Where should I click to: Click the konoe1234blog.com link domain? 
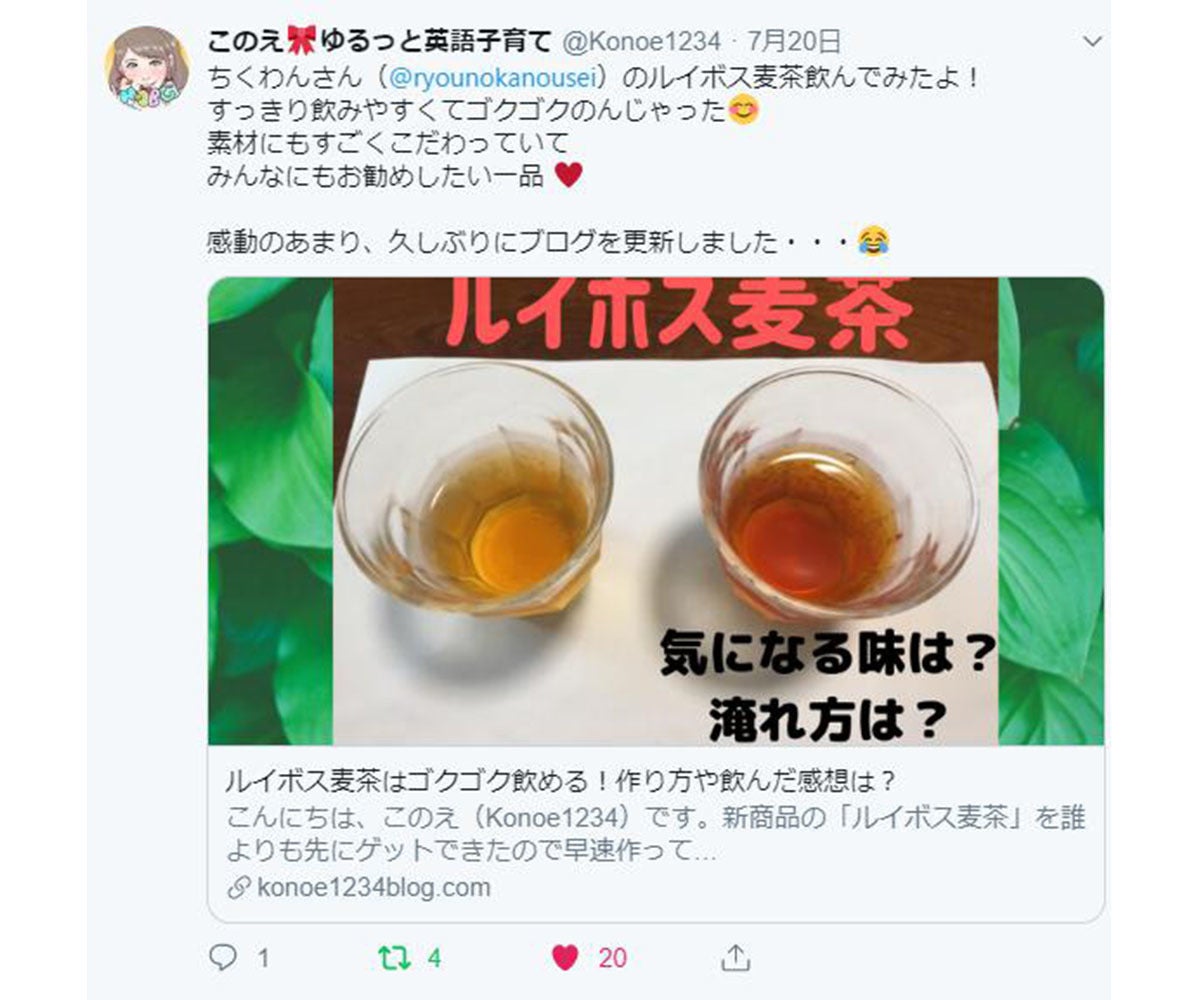tap(374, 887)
